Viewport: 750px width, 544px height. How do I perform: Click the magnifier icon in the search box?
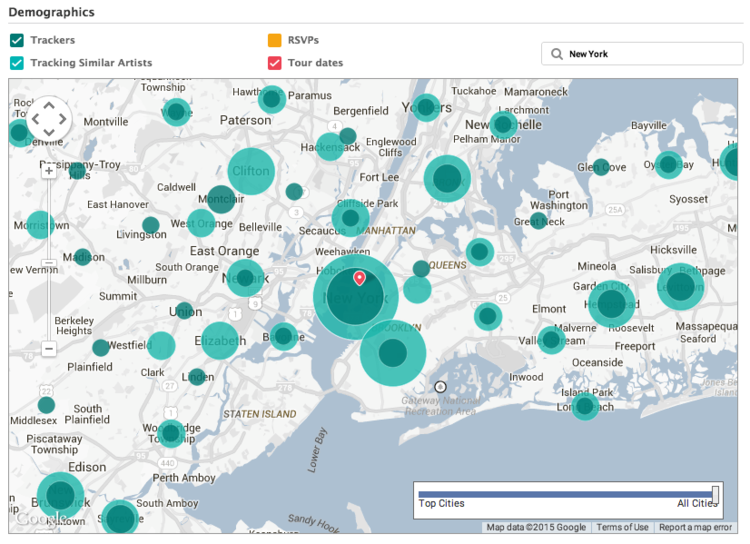tap(556, 54)
